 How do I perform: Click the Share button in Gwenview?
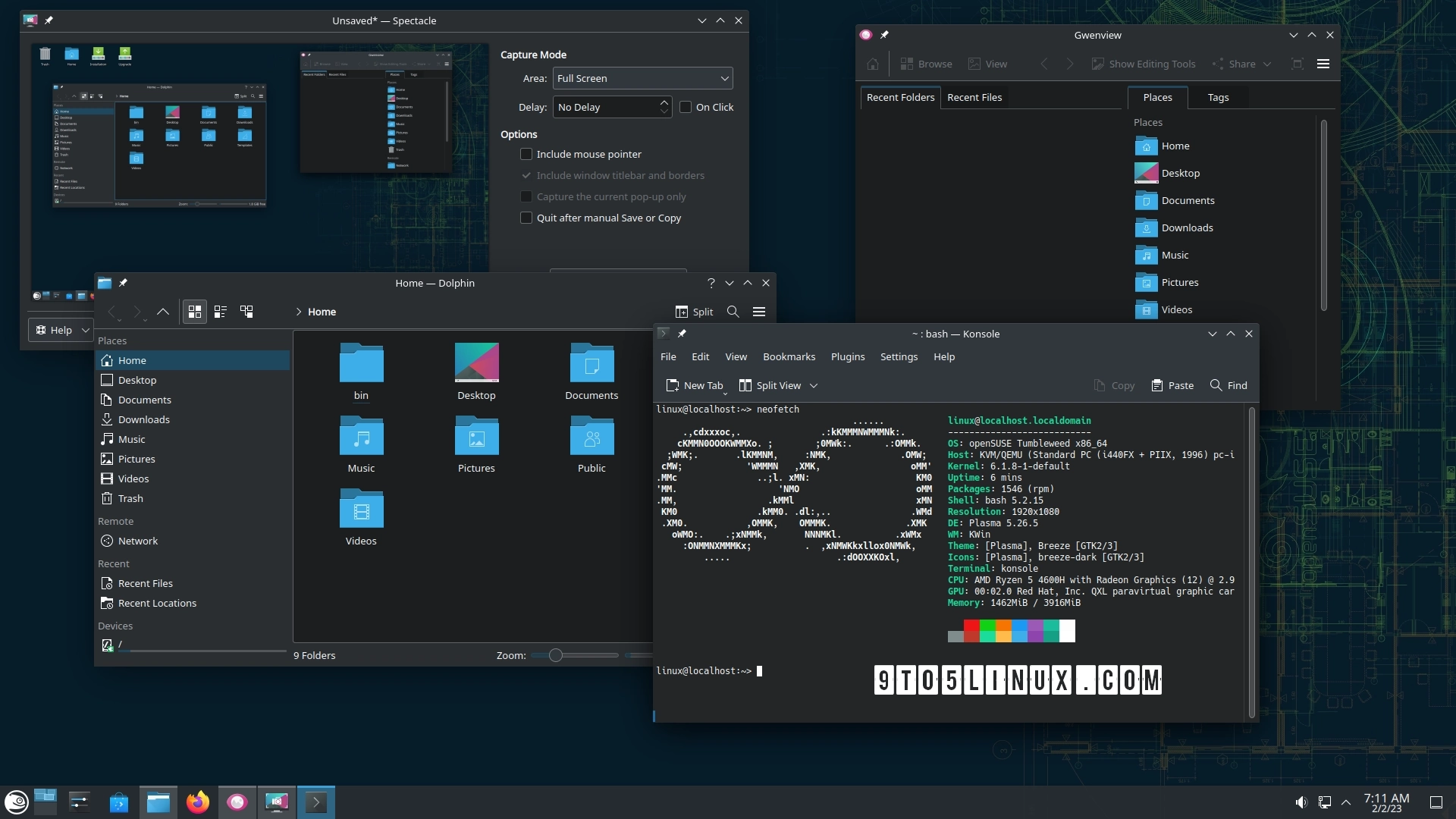[1242, 63]
